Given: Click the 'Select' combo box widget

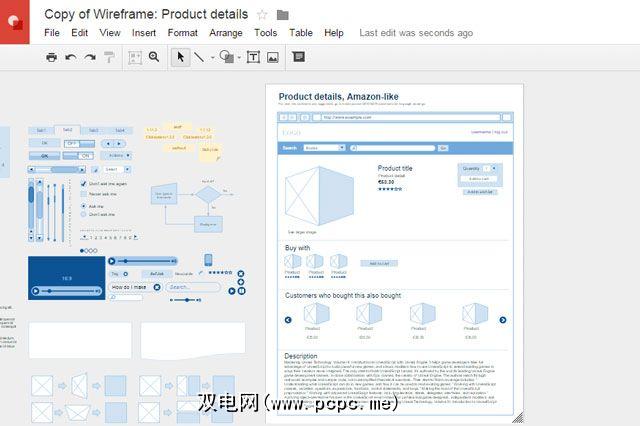Looking at the screenshot, I should pos(117,169).
